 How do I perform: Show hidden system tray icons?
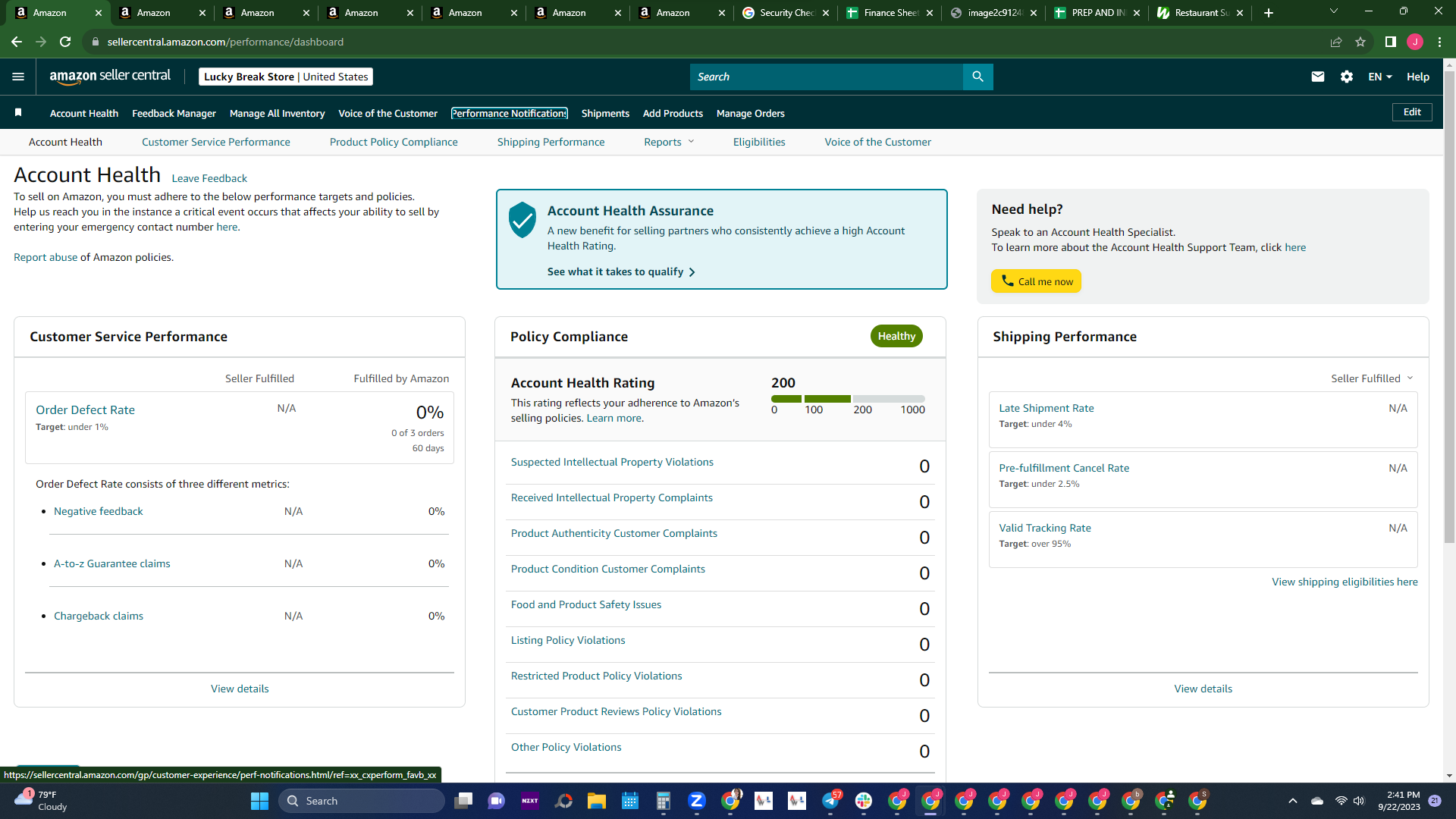tap(1293, 801)
